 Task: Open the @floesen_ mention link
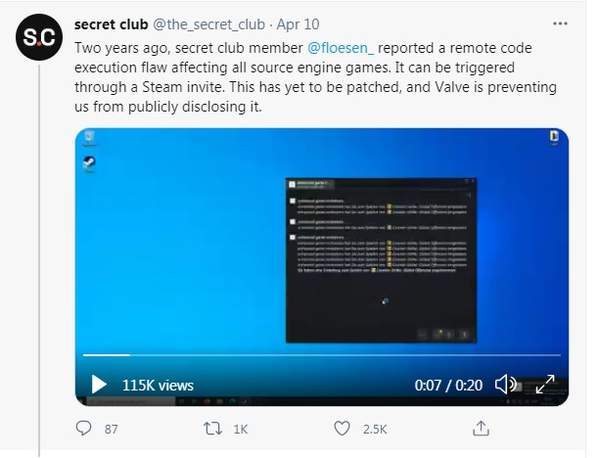coord(341,48)
